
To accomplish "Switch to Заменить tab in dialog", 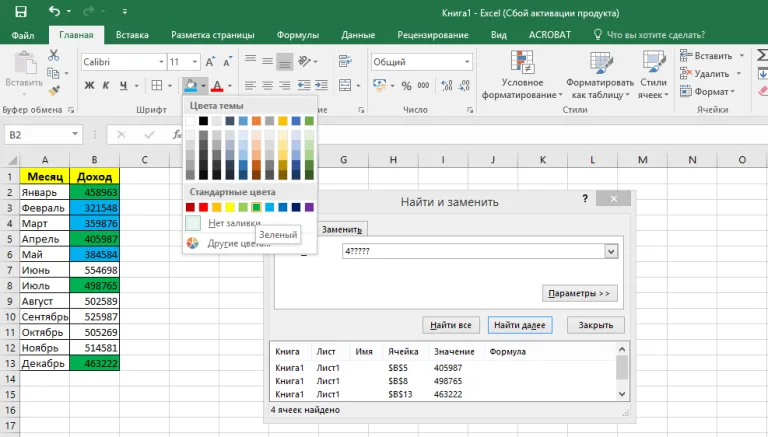I will (x=342, y=229).
